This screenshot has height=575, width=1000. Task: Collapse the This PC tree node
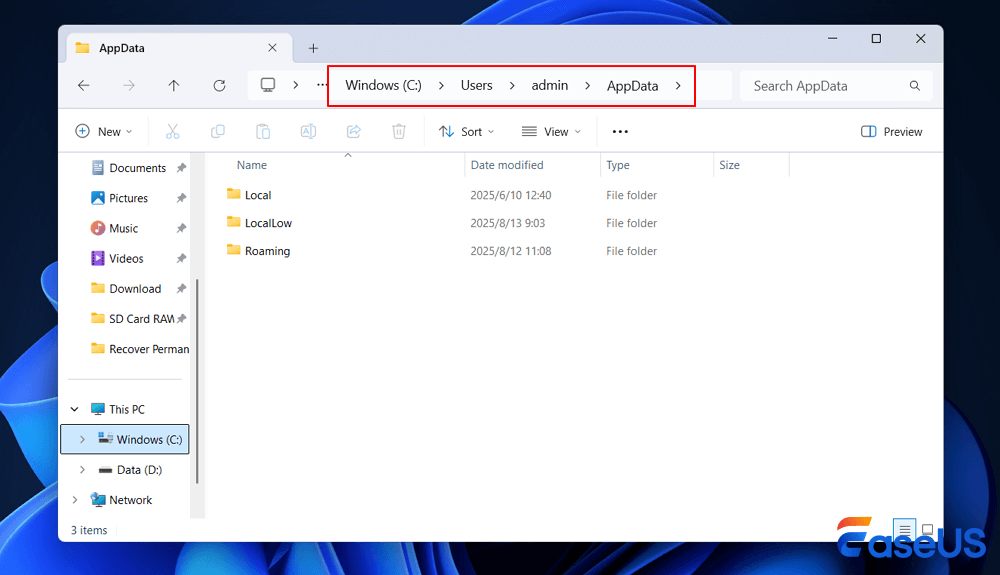tap(75, 409)
